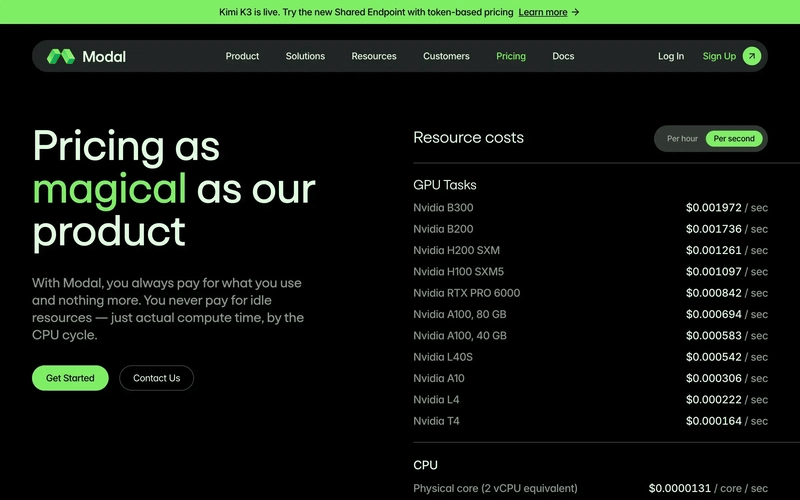Click the $0.000222 / sec price
Viewport: 800px width, 500px height.
727,400
